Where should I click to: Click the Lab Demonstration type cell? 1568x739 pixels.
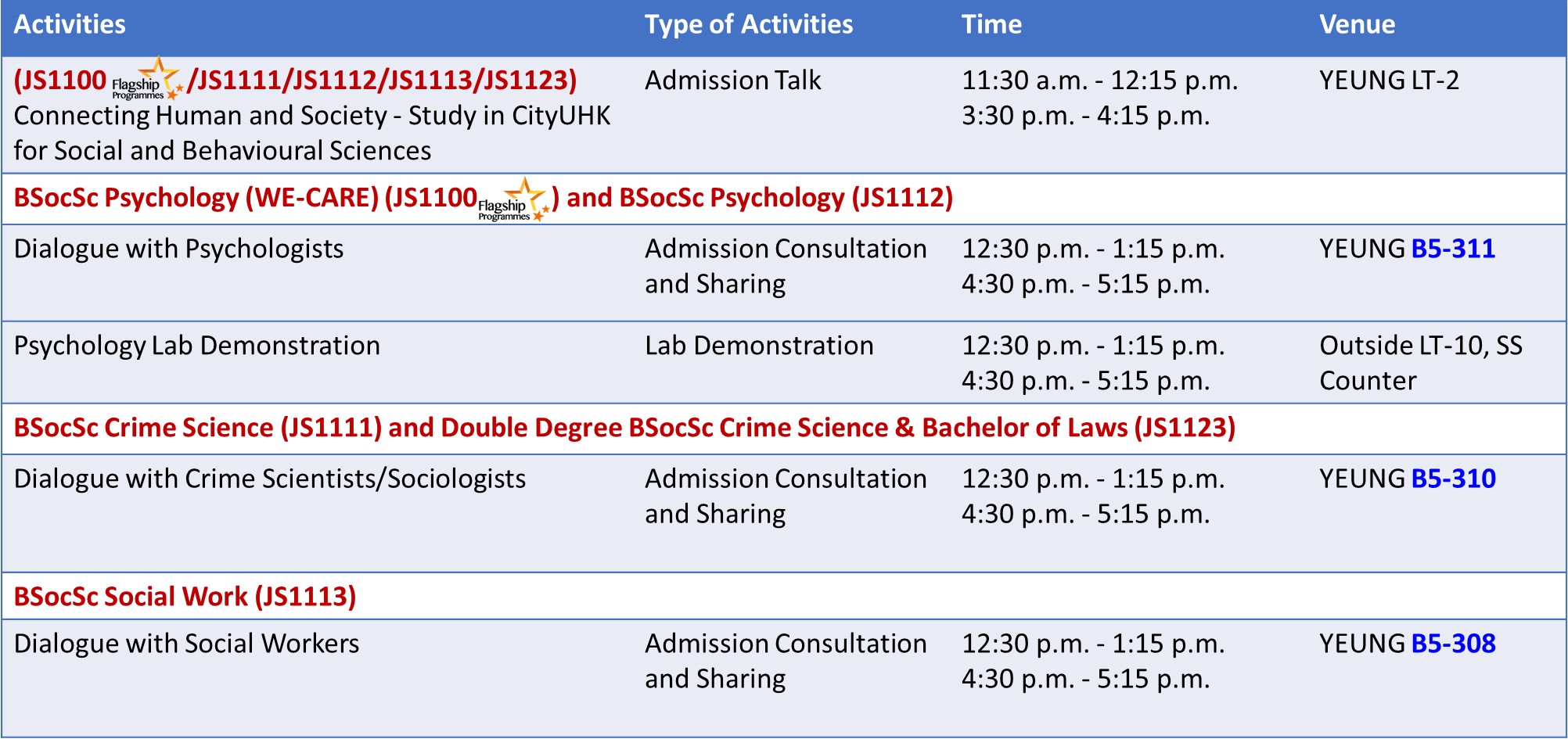(758, 346)
